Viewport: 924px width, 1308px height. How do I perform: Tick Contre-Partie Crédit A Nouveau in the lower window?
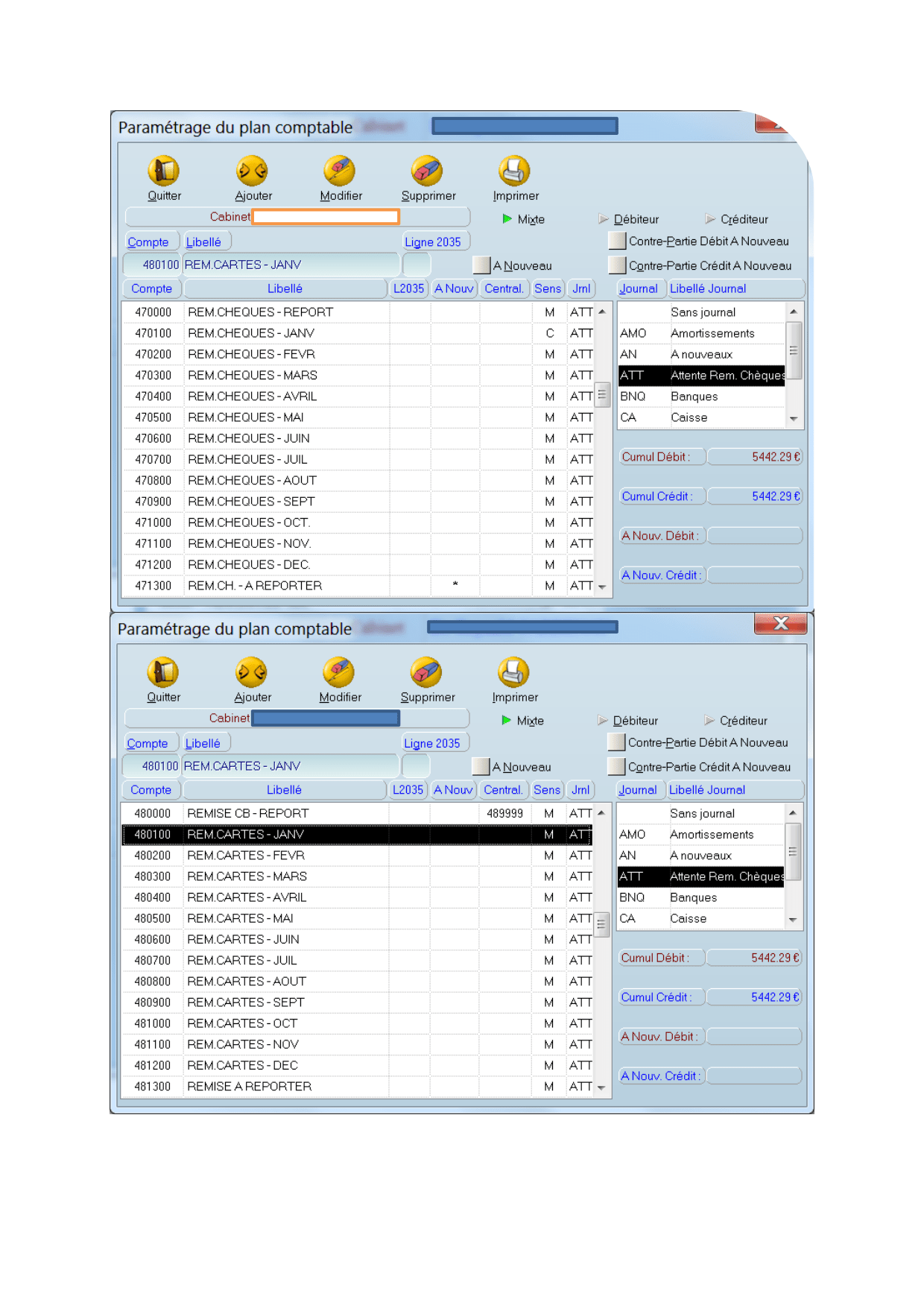pyautogui.click(x=616, y=767)
